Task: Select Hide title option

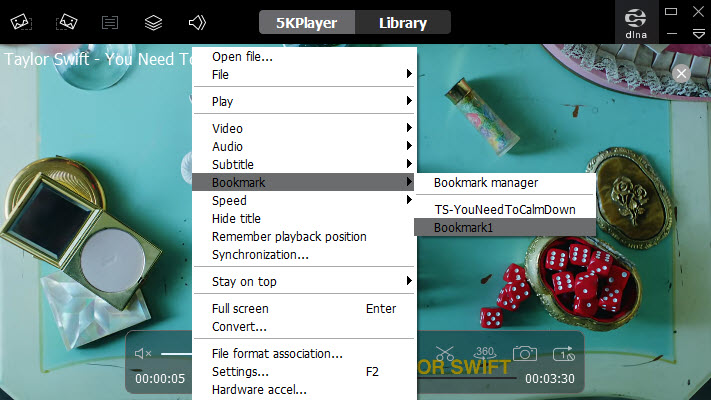Action: click(304, 219)
